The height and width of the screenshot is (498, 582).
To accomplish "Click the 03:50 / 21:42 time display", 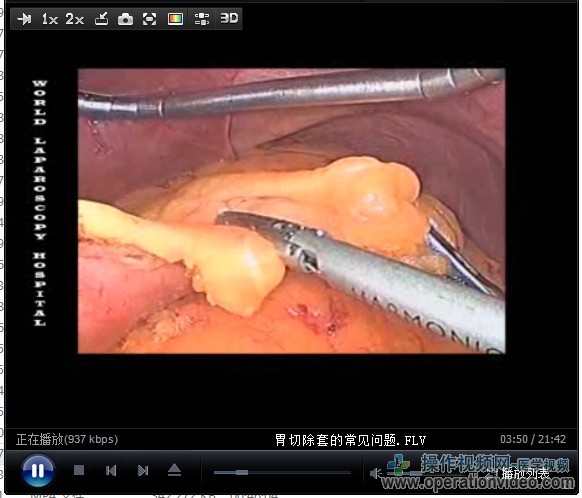I will [x=533, y=439].
